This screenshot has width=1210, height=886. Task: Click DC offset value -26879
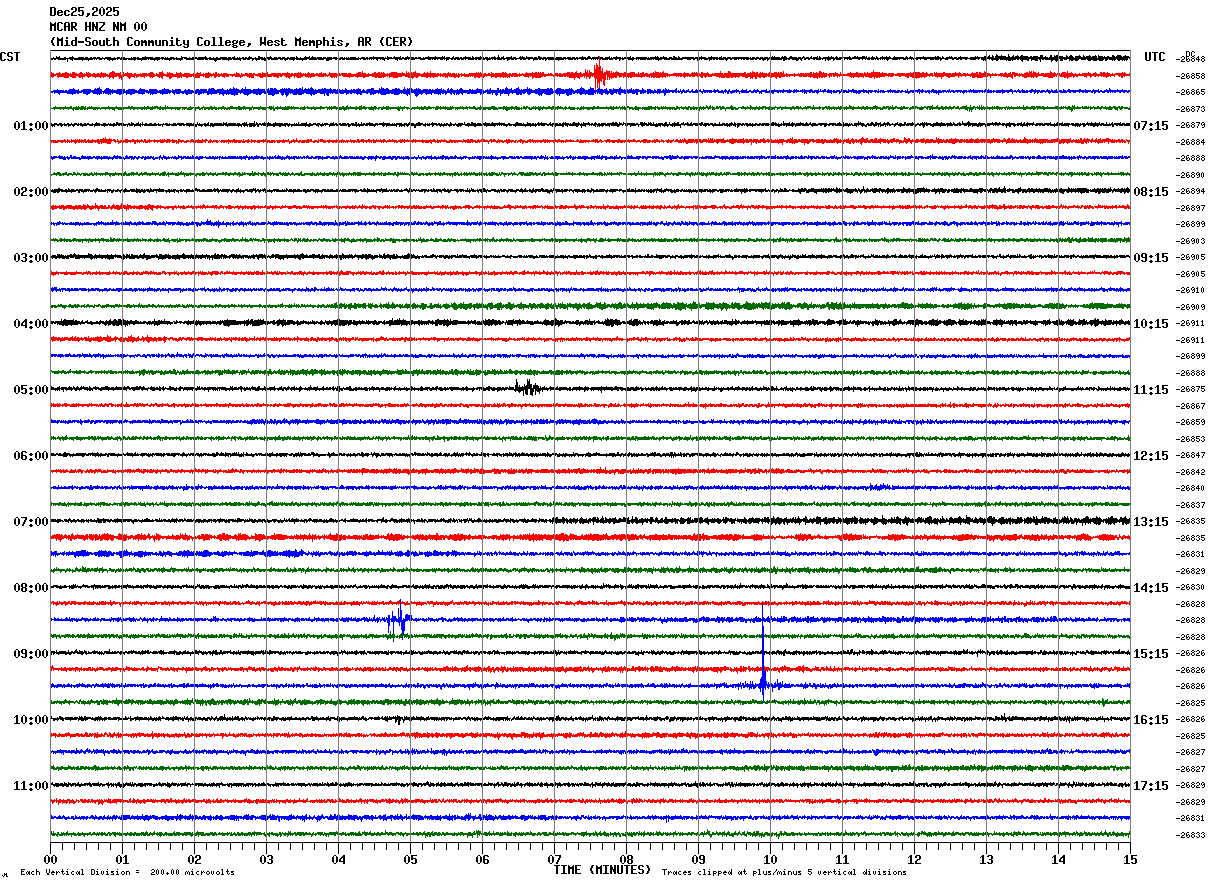click(1191, 125)
